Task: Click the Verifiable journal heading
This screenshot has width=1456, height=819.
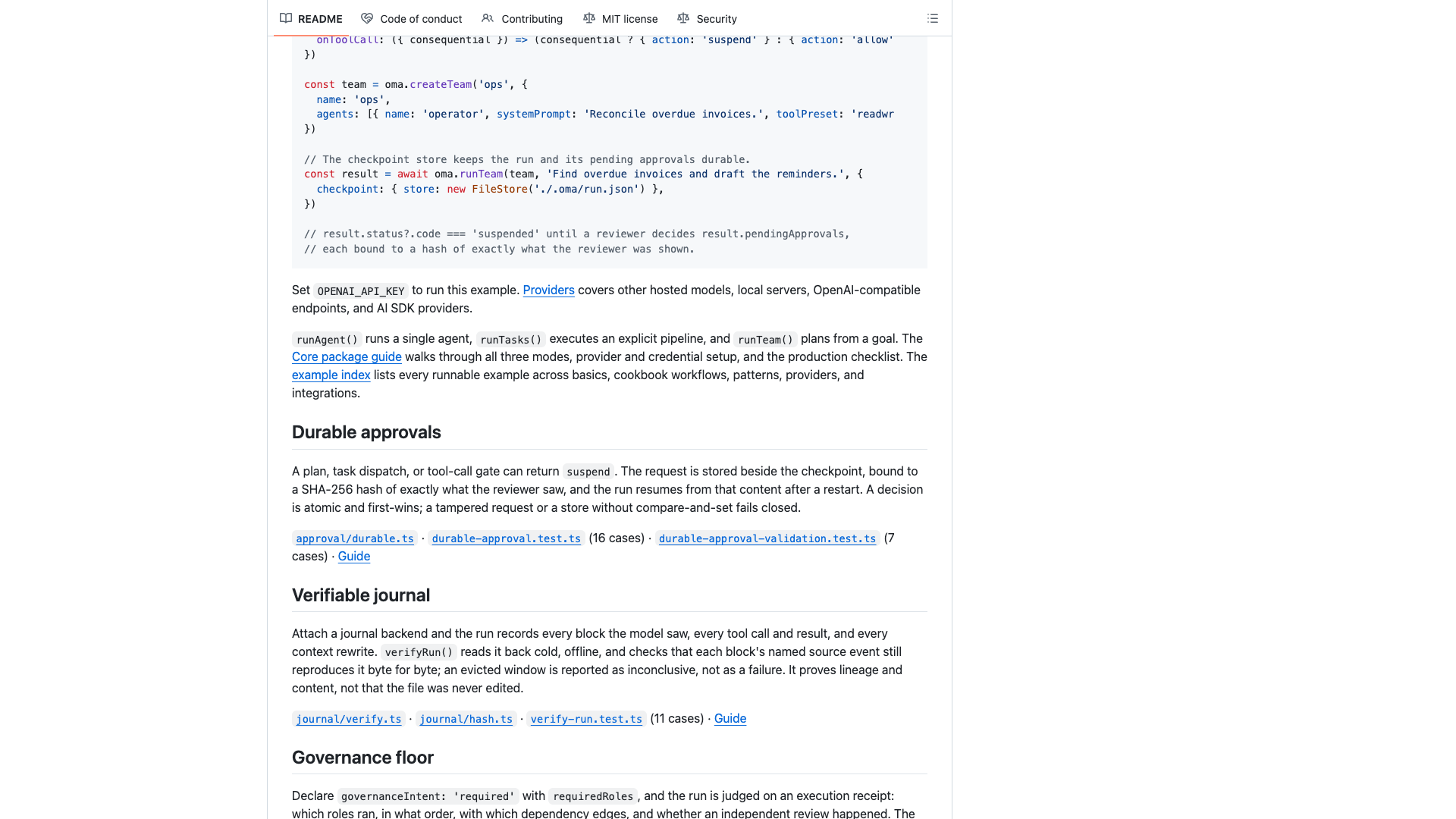Action: (361, 595)
